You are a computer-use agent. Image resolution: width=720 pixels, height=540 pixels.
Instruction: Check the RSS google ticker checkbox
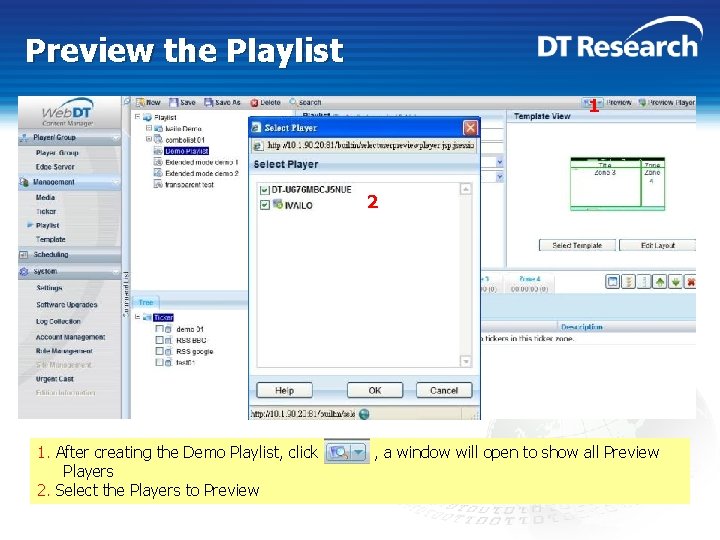tap(159, 351)
